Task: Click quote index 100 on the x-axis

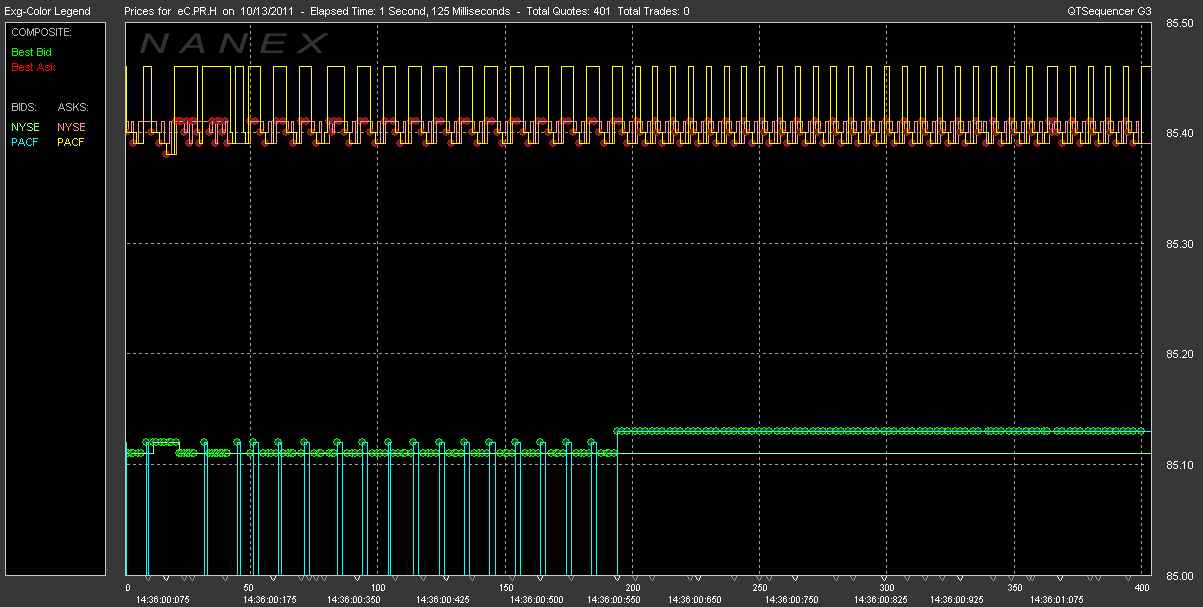Action: tap(378, 588)
